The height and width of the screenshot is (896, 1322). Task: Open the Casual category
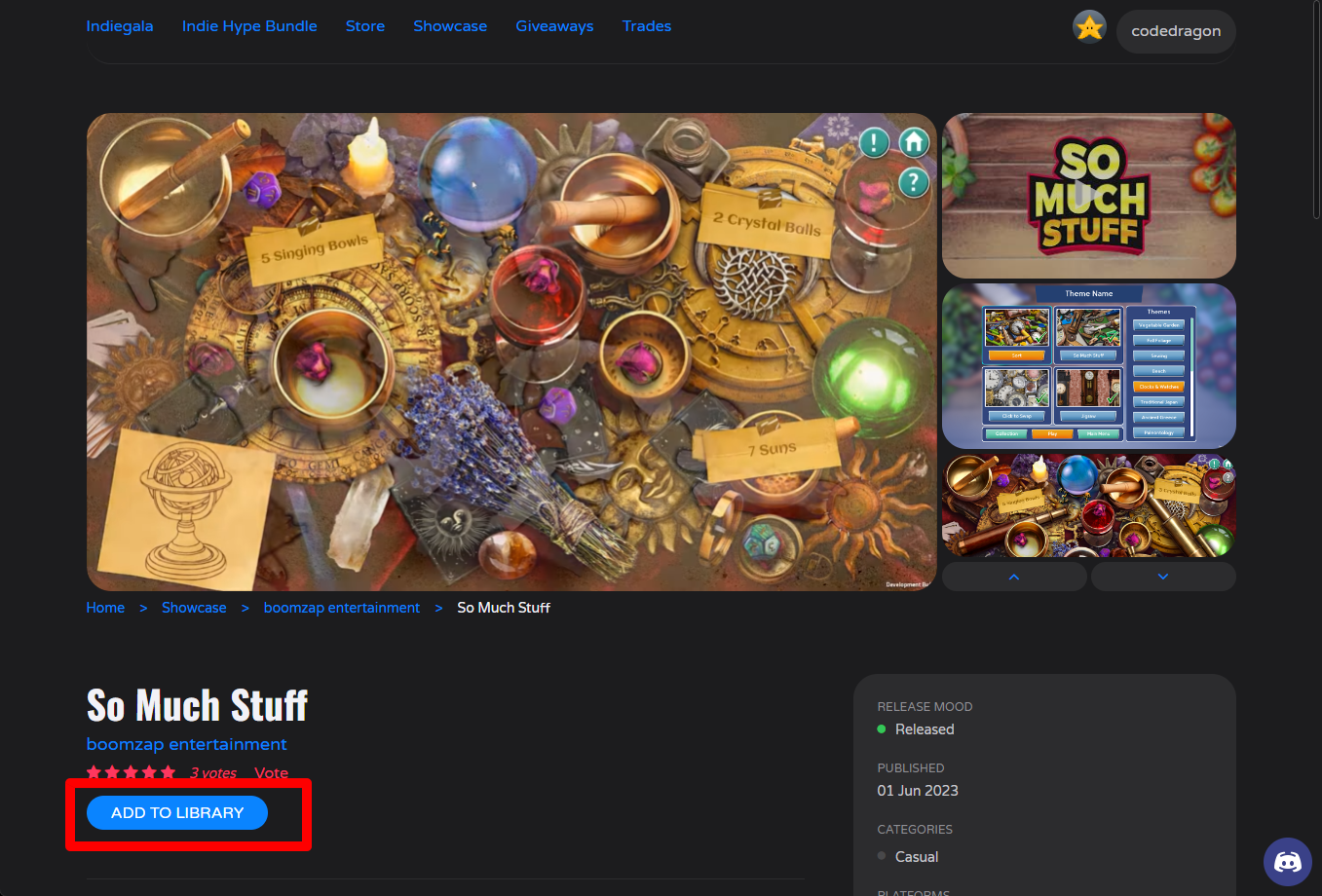(x=917, y=857)
